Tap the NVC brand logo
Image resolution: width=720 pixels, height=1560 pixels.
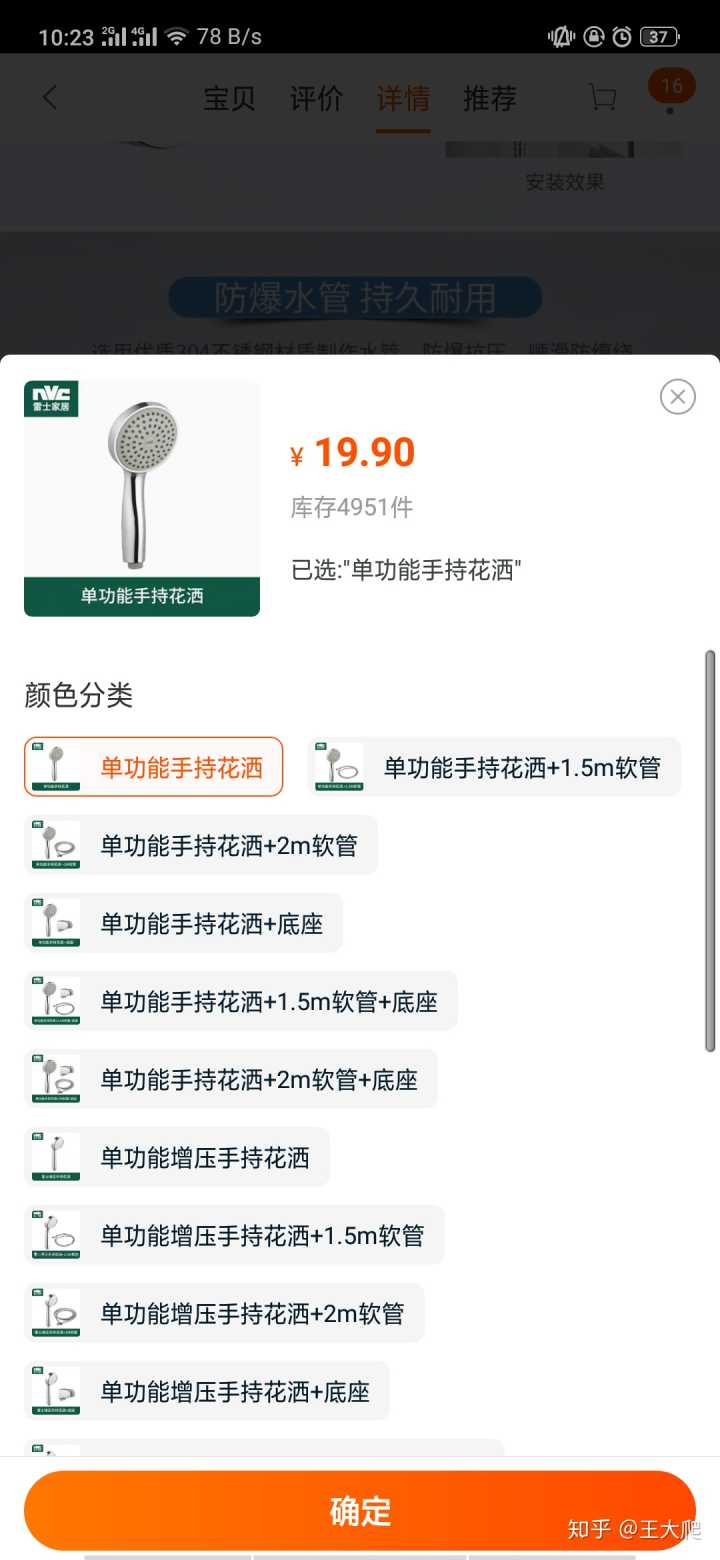[x=51, y=399]
